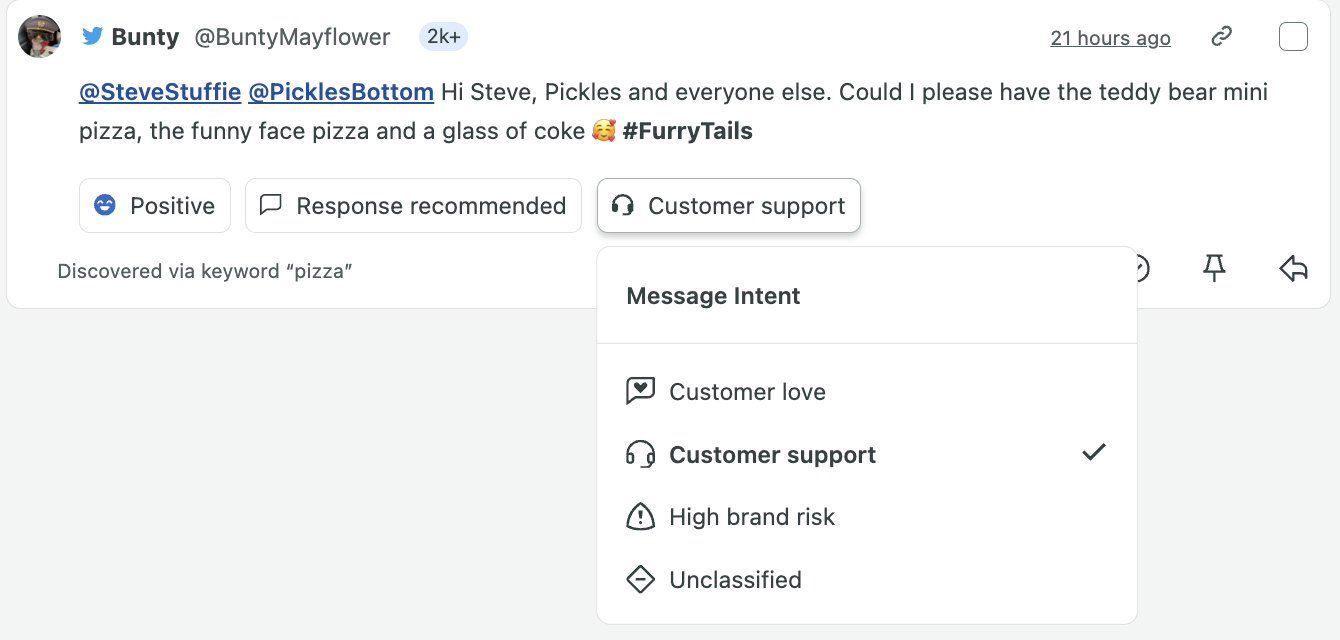Open the @PicklesBottom mention link
Image resolution: width=1340 pixels, height=640 pixels.
pyautogui.click(x=341, y=93)
